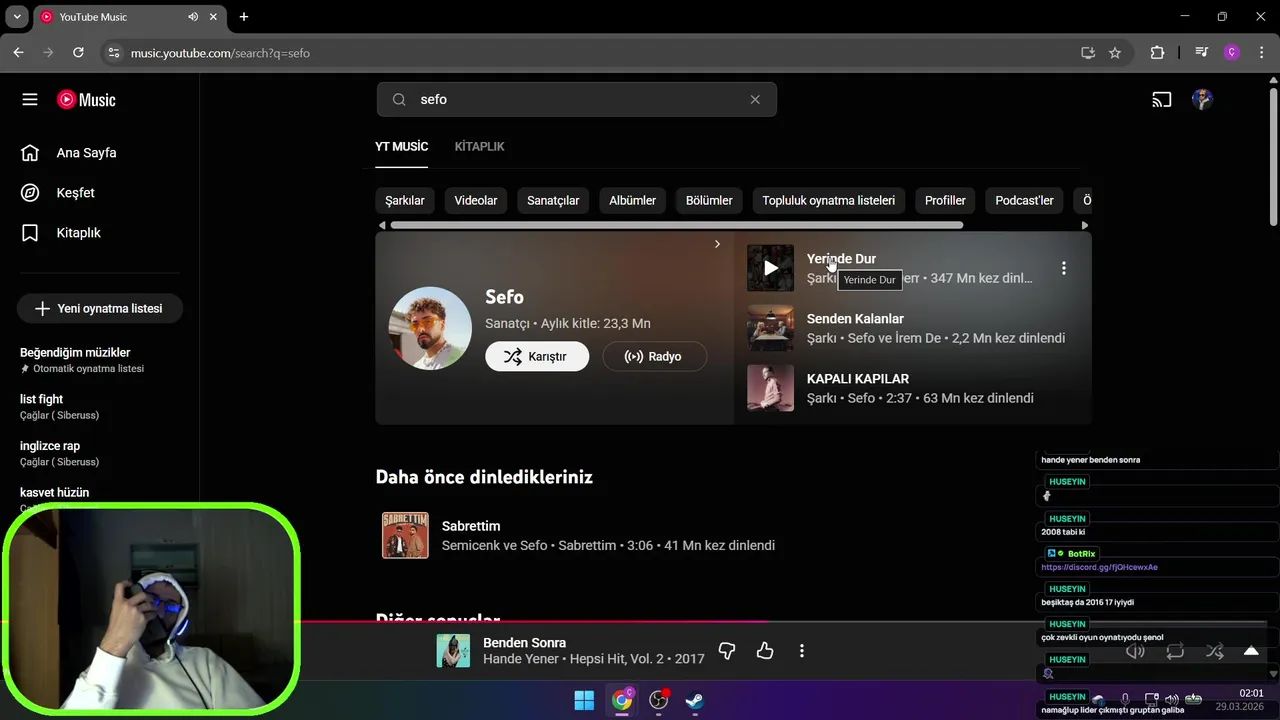Filter results by Albümler
1280x720 pixels.
633,201
